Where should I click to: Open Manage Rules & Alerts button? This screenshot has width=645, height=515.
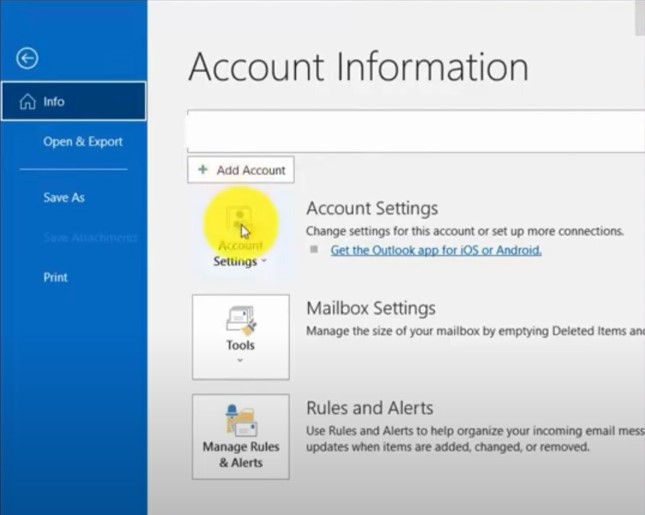coord(241,437)
